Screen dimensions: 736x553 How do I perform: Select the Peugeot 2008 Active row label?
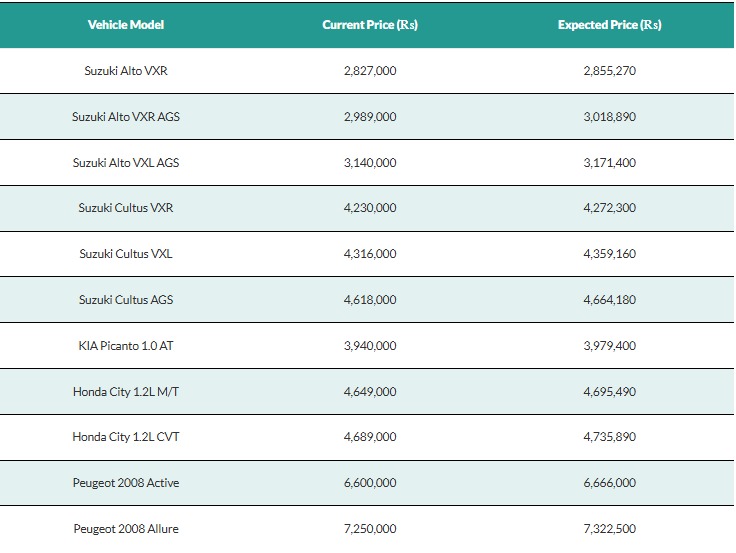126,483
